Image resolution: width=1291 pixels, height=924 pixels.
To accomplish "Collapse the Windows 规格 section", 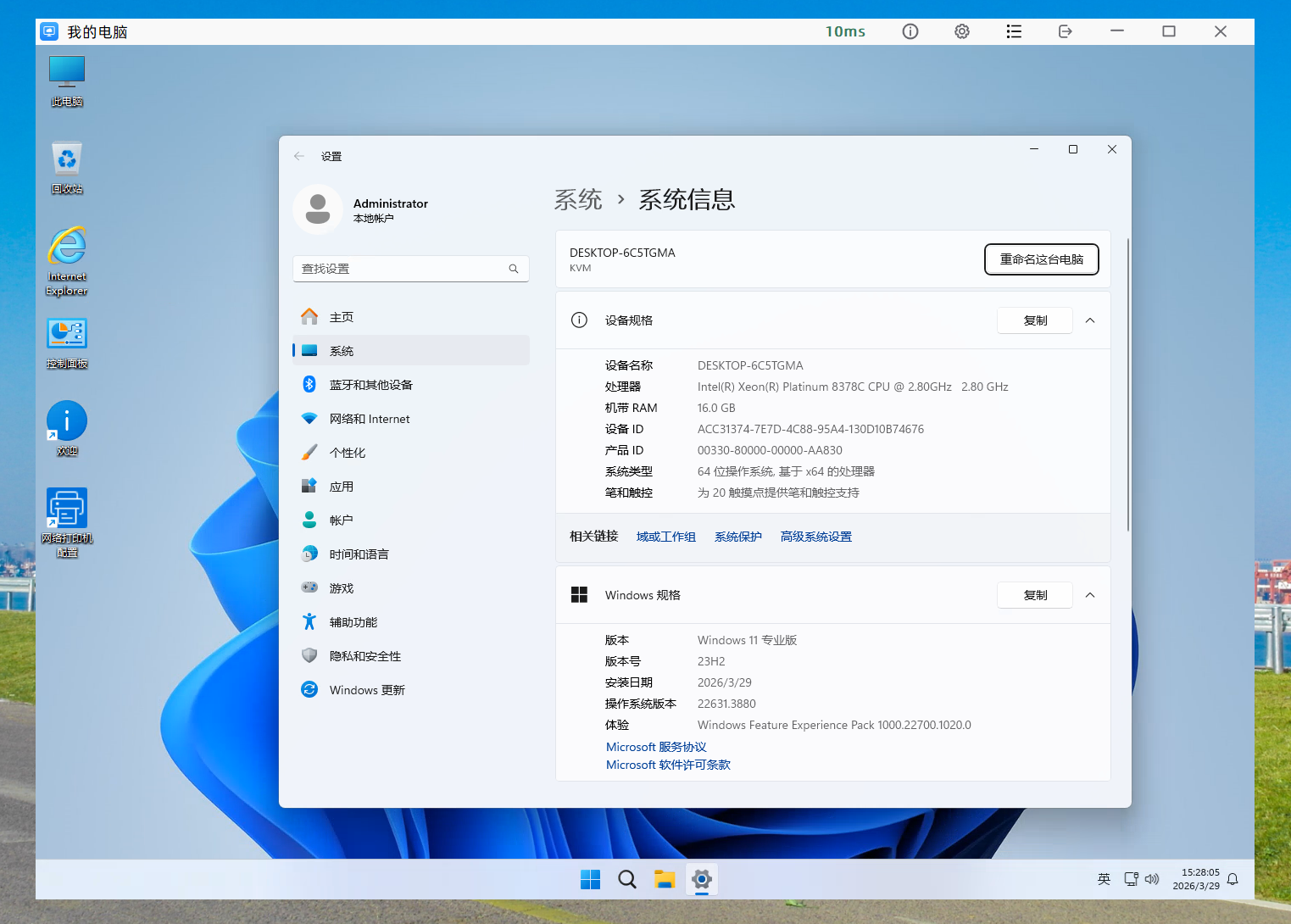I will [1090, 595].
